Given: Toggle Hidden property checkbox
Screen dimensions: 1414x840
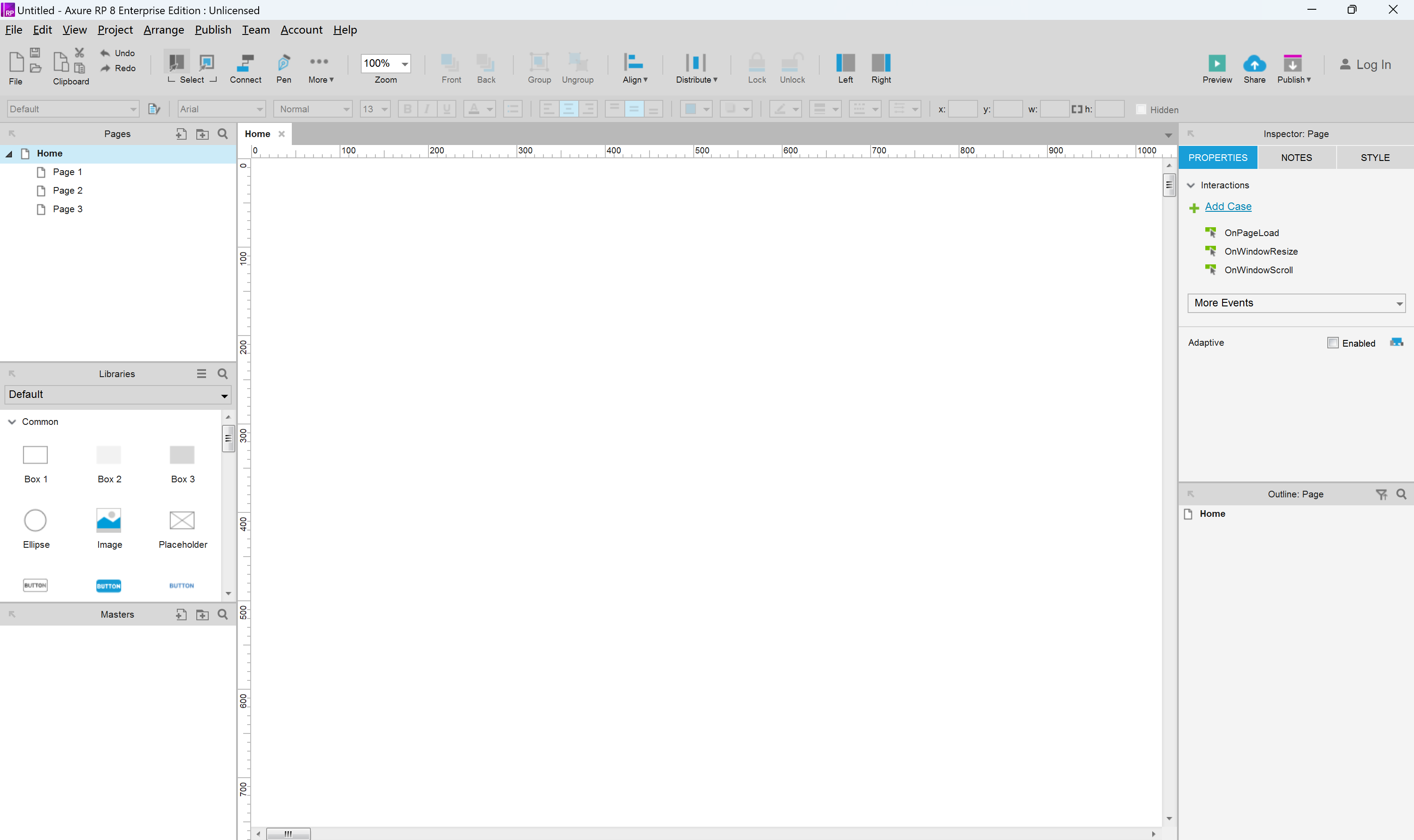Looking at the screenshot, I should [x=1141, y=109].
